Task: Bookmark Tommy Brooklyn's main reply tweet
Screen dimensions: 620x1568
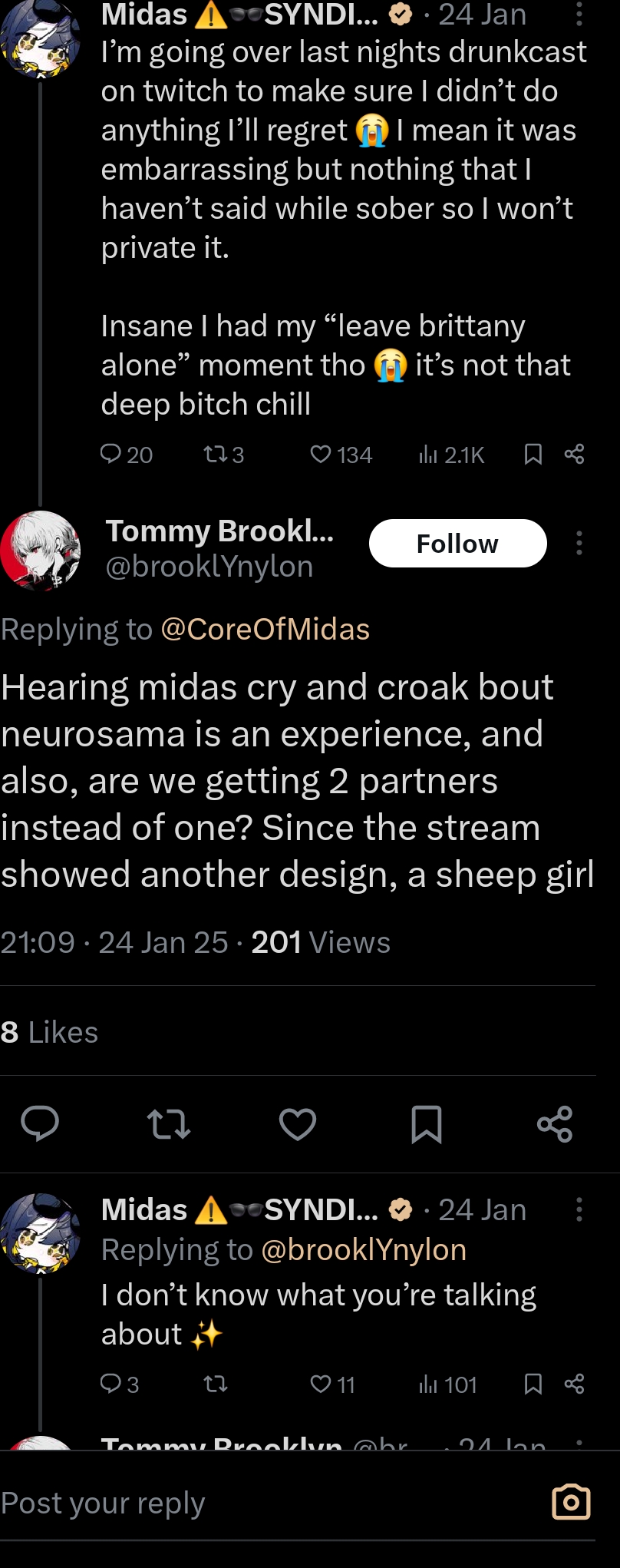Action: point(427,1124)
